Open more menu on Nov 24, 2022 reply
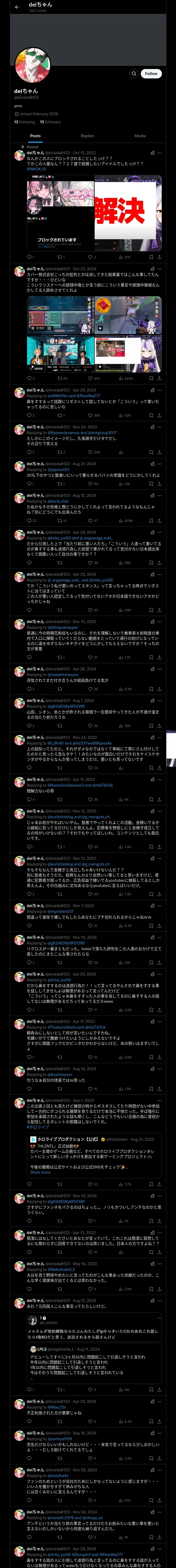Screen dimensions: 176x1568 point(160,427)
